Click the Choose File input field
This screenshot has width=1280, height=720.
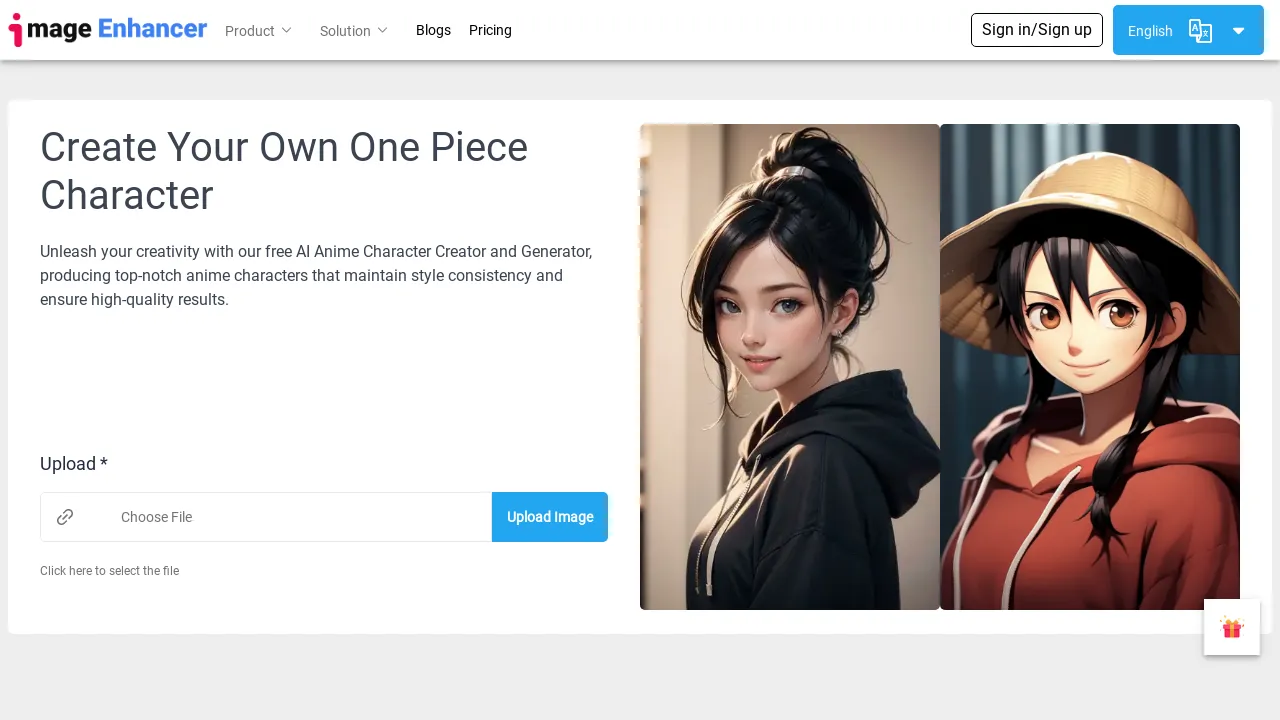280,517
